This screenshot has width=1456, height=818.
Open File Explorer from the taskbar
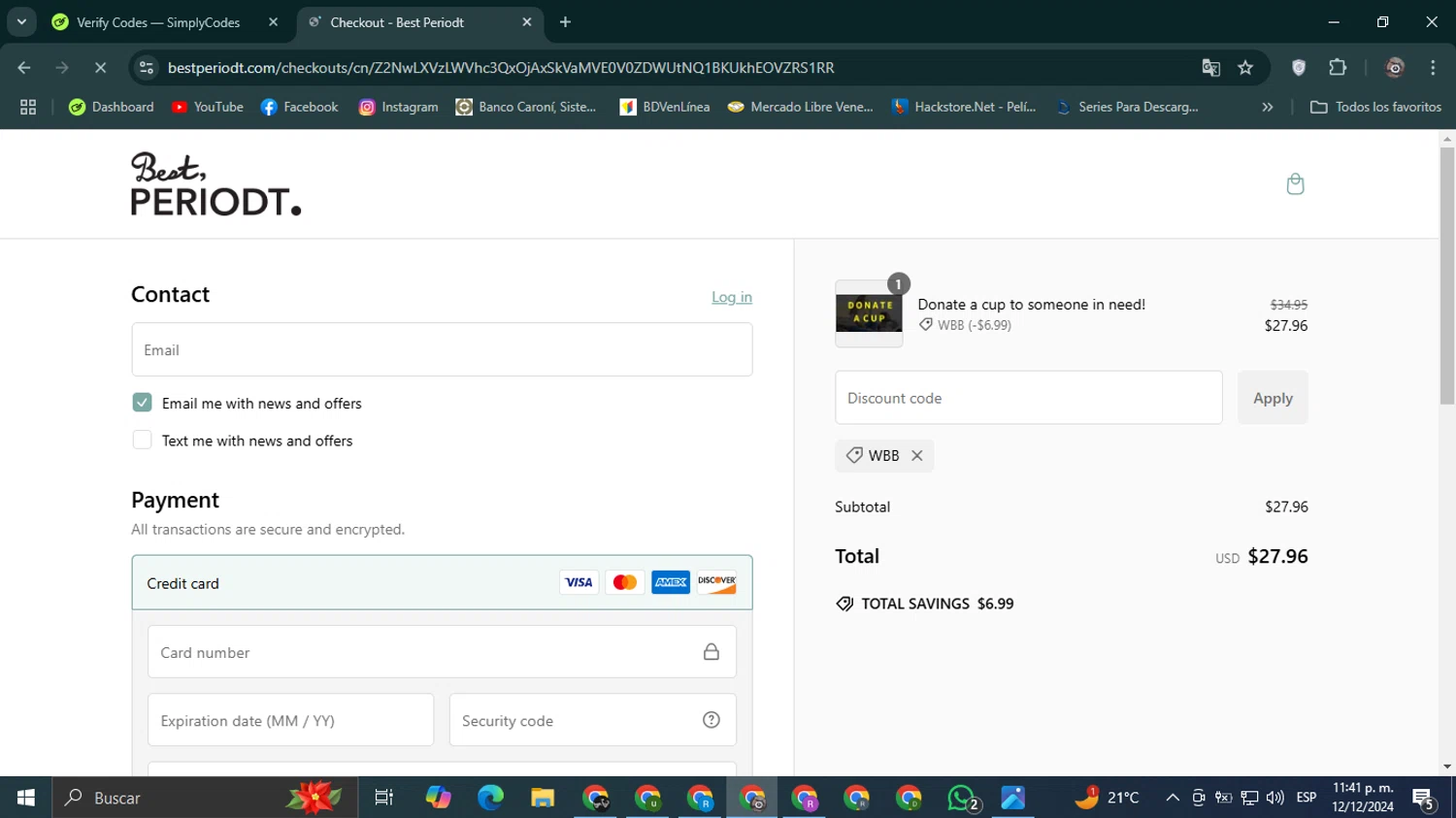[542, 798]
